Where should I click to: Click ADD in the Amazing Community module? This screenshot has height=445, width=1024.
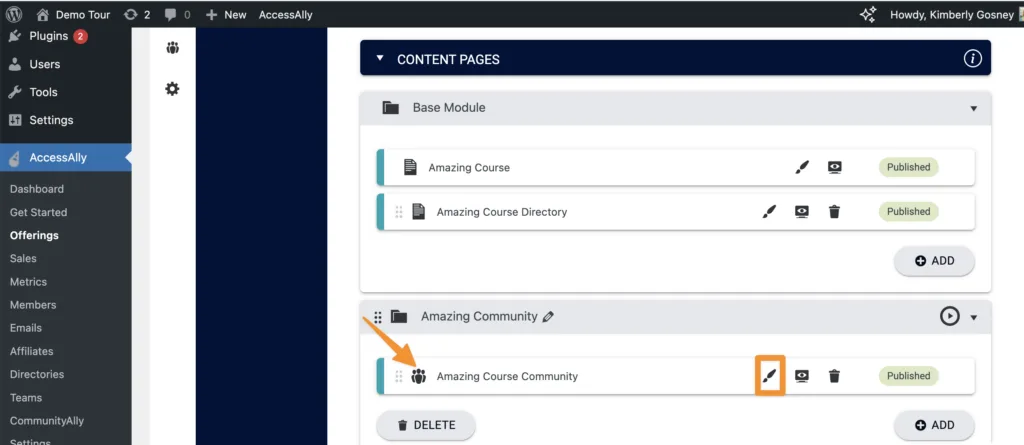pyautogui.click(x=935, y=425)
